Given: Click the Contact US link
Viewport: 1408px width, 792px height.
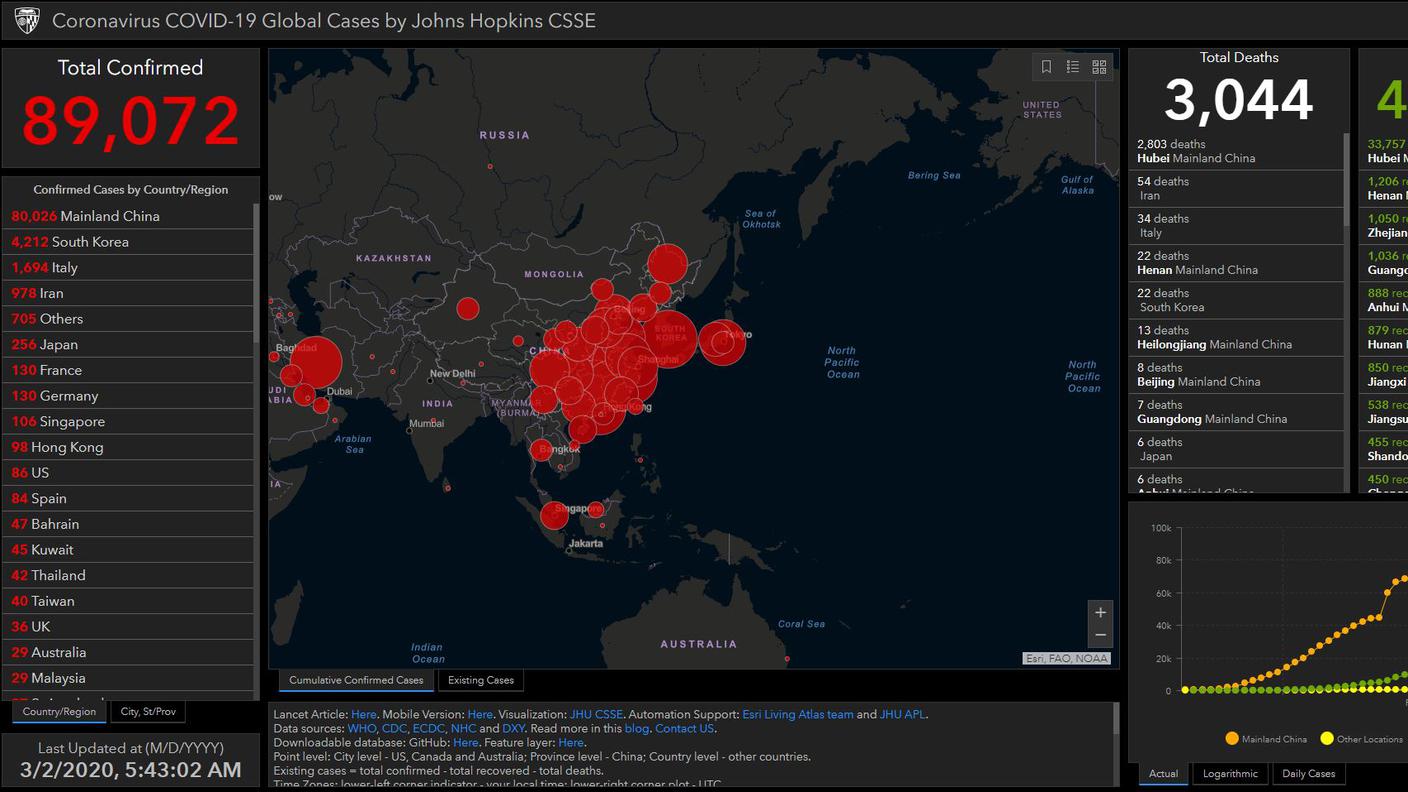Looking at the screenshot, I should 684,729.
